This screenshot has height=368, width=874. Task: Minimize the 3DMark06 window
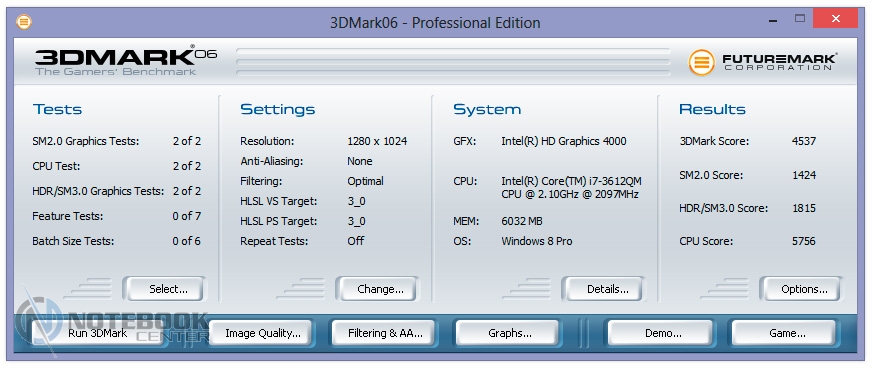click(x=773, y=20)
